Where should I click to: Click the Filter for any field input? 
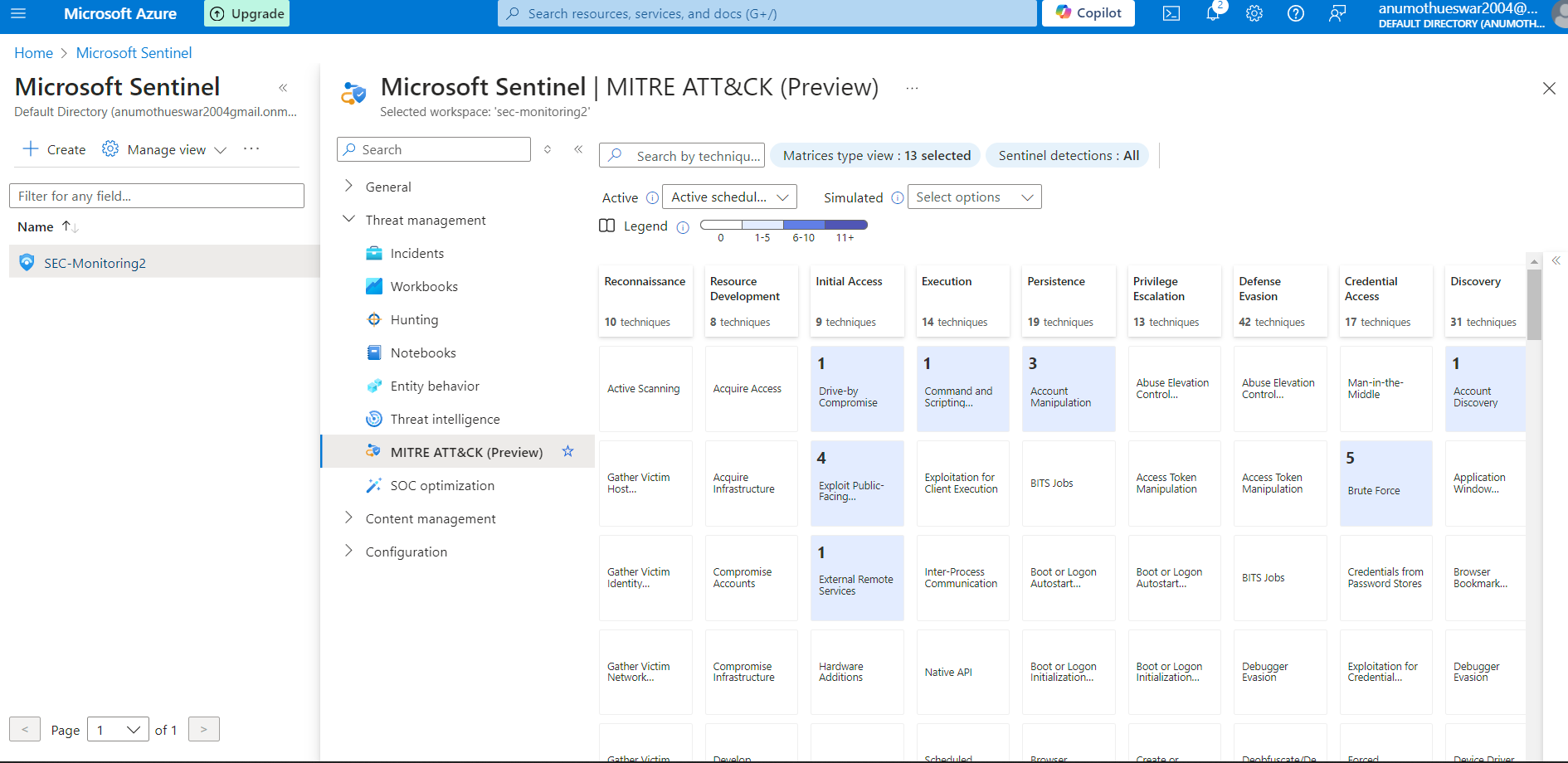tap(157, 196)
